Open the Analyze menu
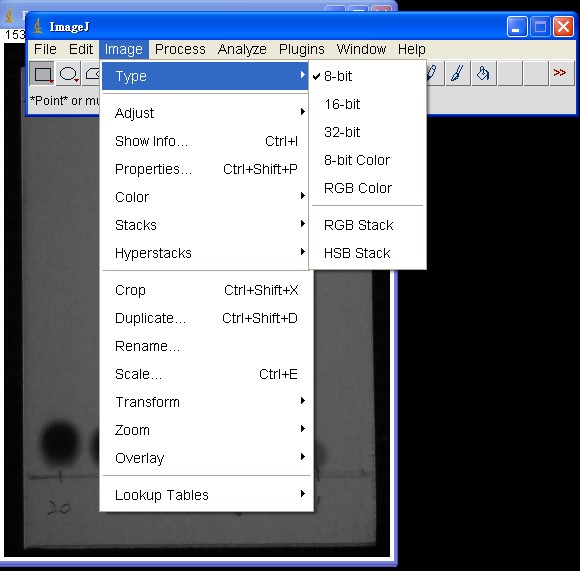This screenshot has width=580, height=571. (242, 49)
